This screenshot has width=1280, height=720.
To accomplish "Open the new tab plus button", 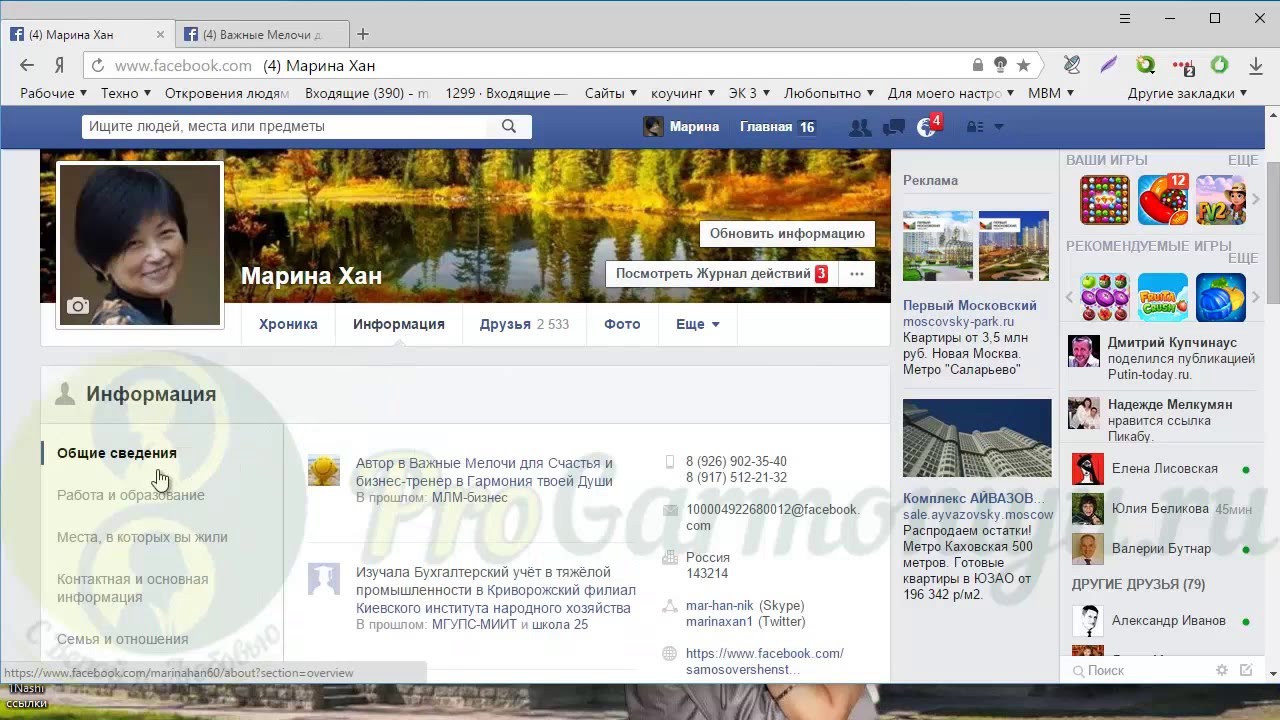I will point(363,34).
